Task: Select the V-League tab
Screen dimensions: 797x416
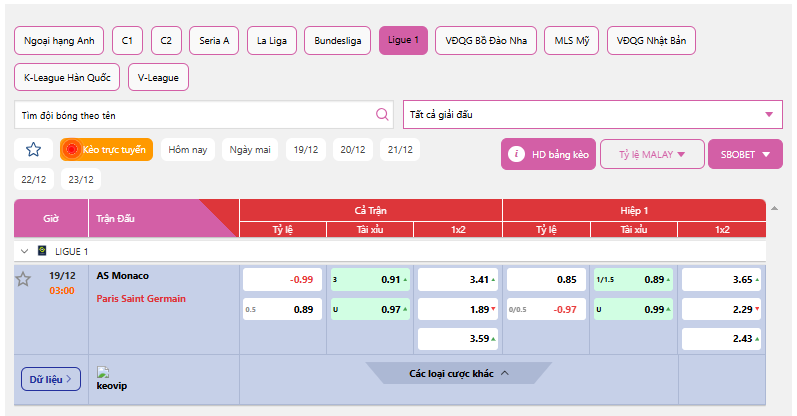Action: click(x=158, y=77)
